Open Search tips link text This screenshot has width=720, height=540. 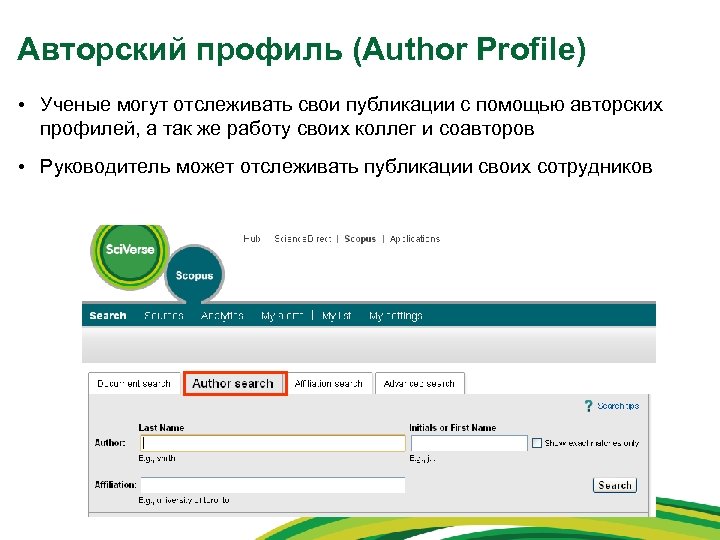coord(618,406)
